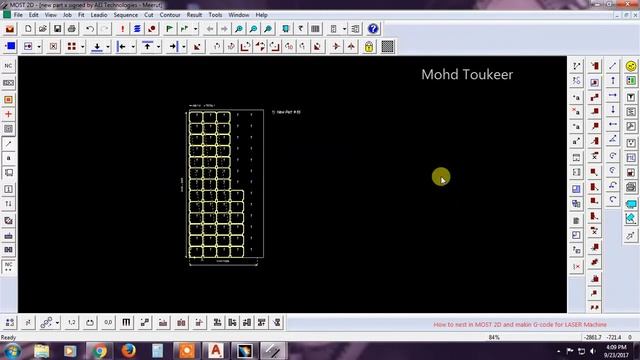Expand the dropdown beside the blue box-arrow icon

tap(39, 47)
